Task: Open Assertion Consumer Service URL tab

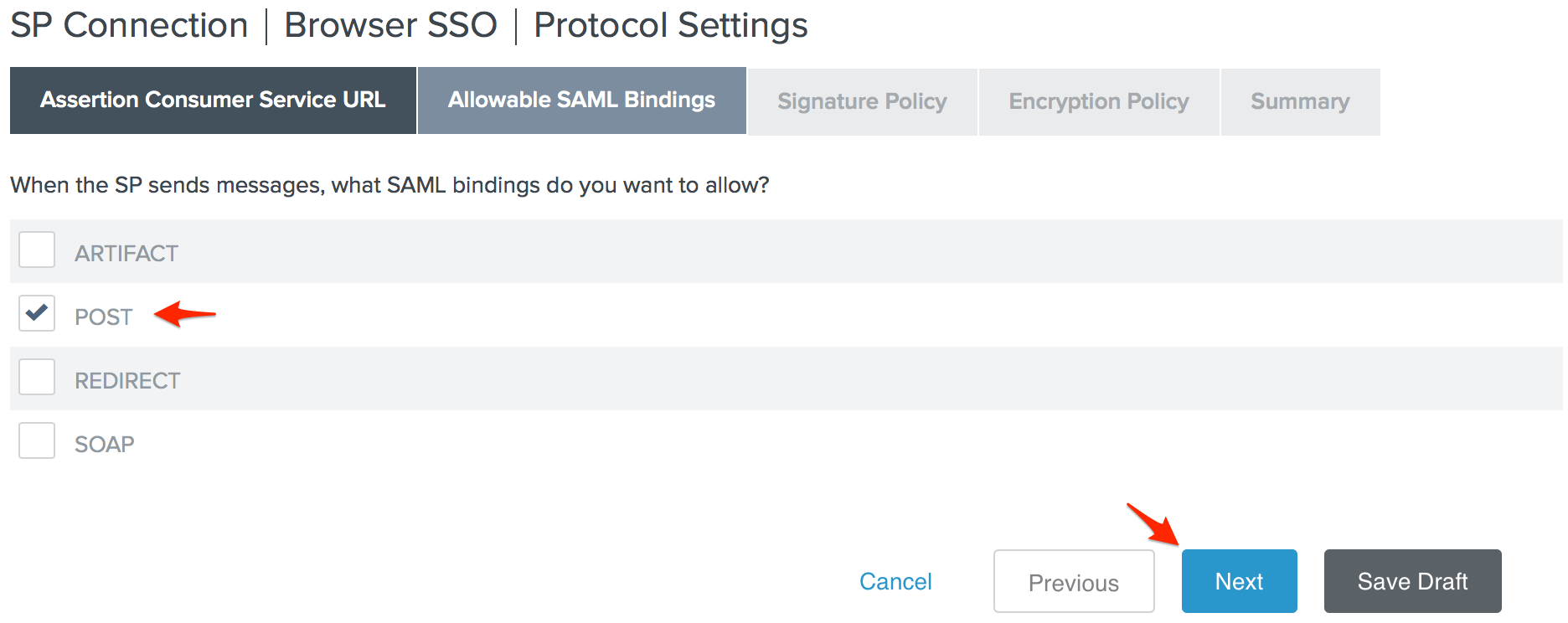Action: (213, 100)
